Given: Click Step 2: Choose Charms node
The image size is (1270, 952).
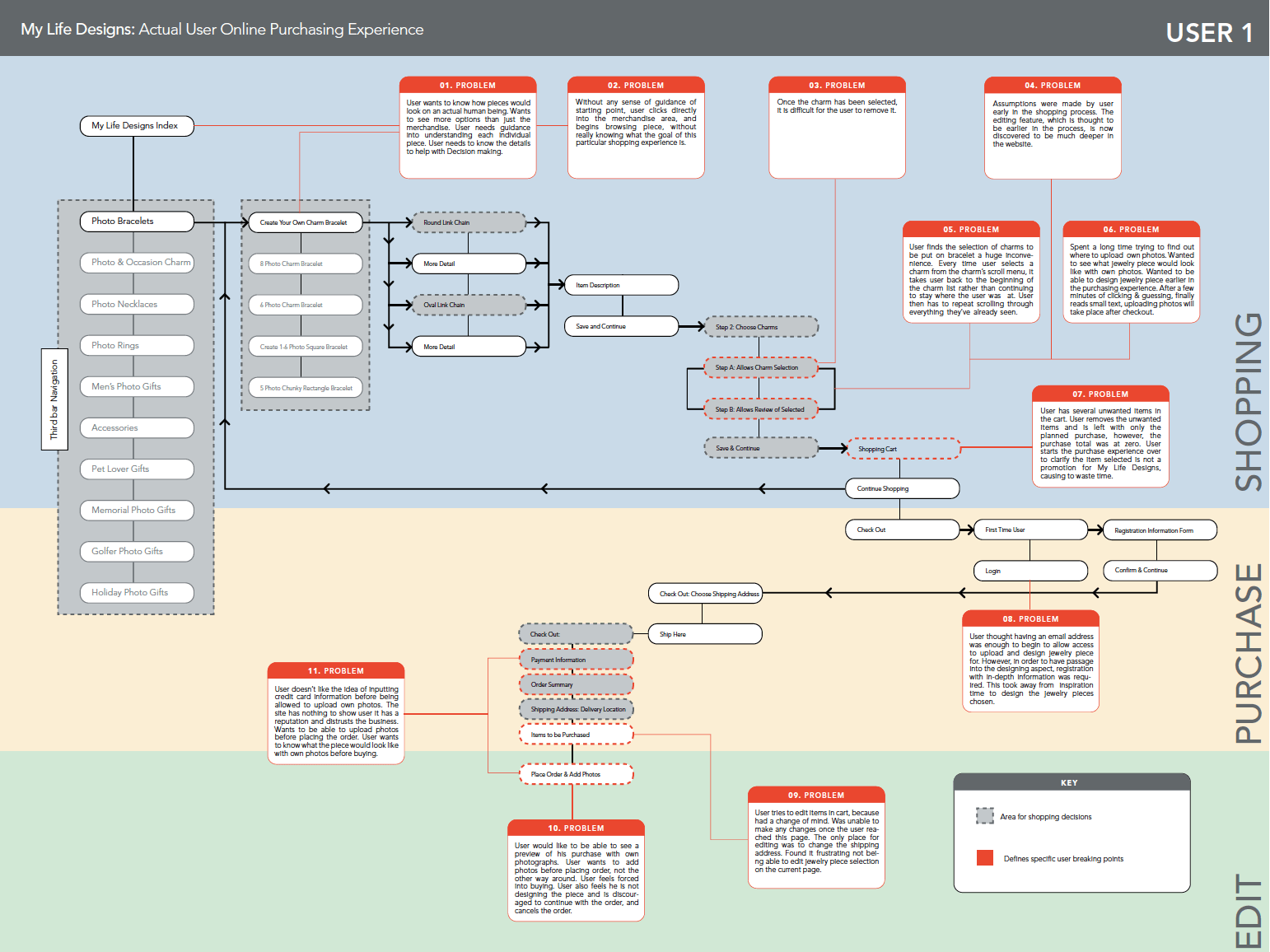Looking at the screenshot, I should click(761, 327).
